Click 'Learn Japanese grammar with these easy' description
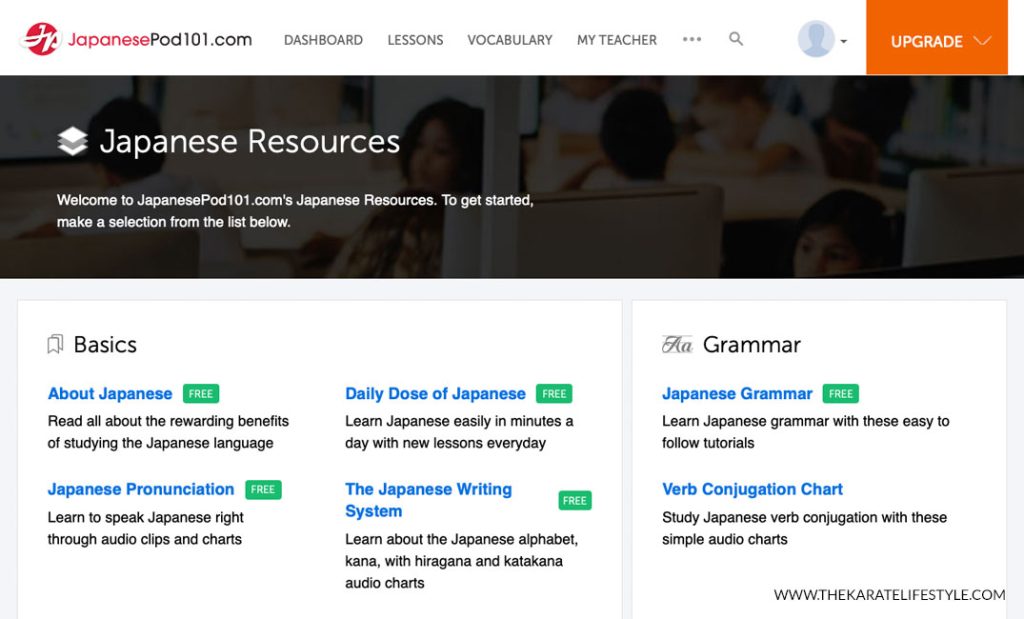This screenshot has width=1024, height=619. [x=805, y=432]
